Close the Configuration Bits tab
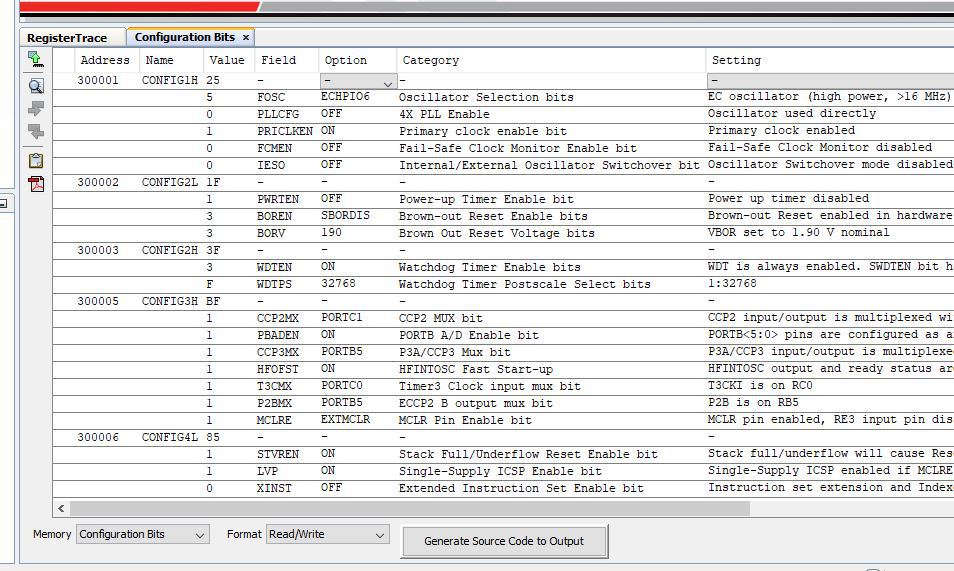954x571 pixels. coord(246,38)
